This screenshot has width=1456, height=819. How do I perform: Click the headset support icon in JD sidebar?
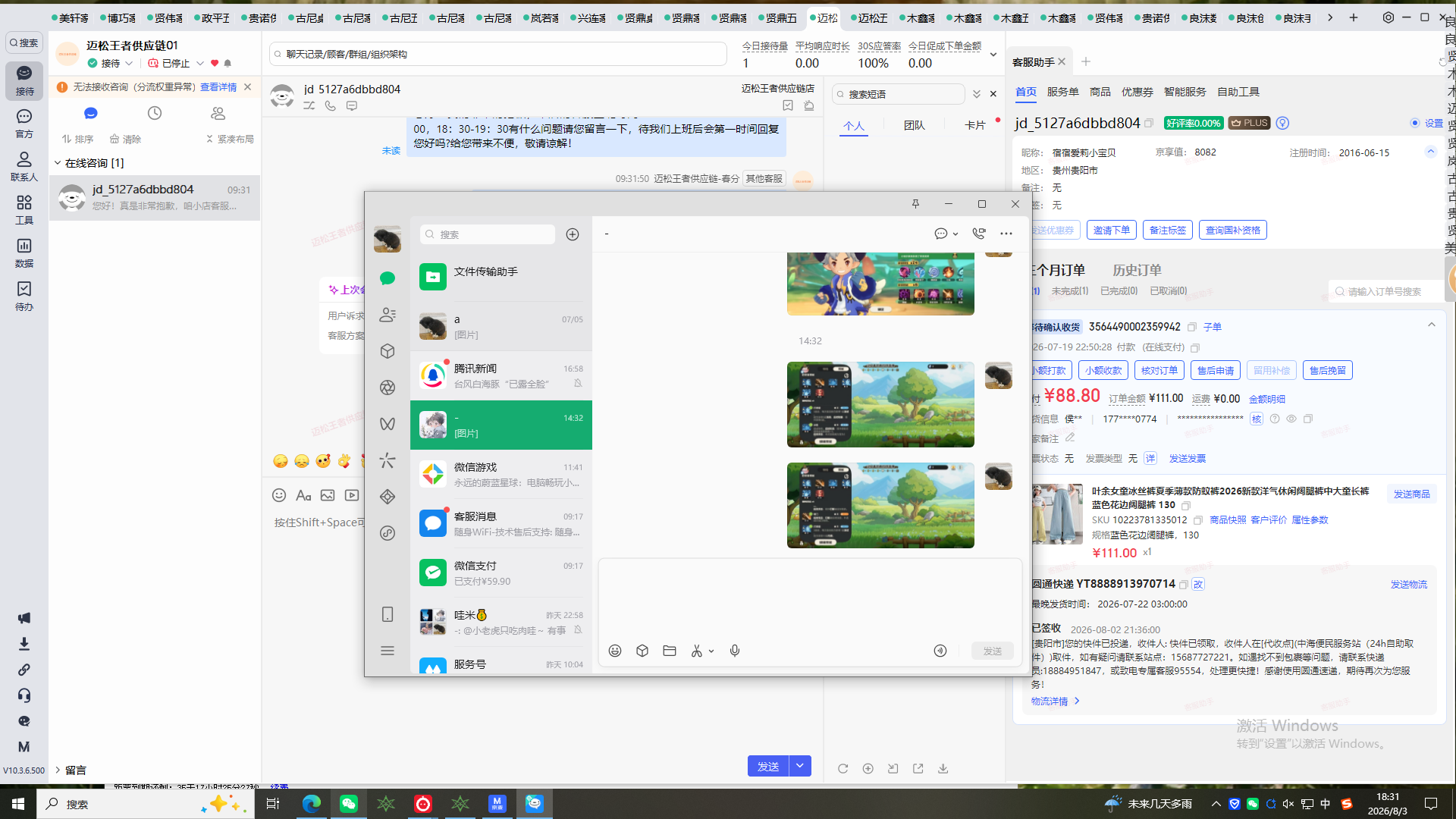click(x=24, y=695)
